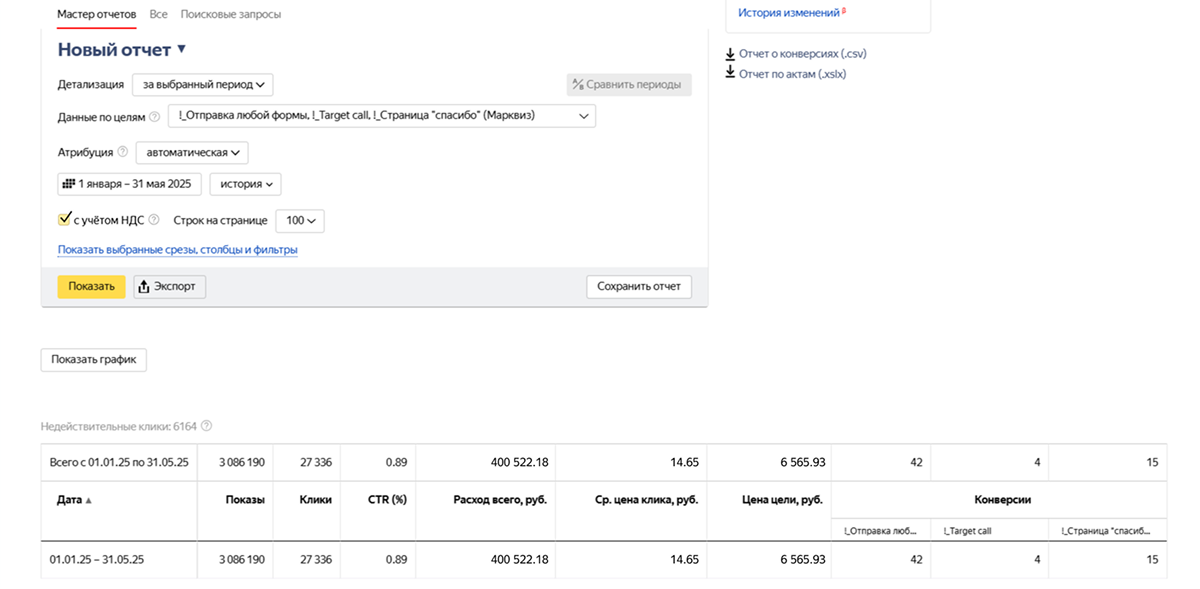Image resolution: width=1200 pixels, height=589 pixels.
Task: Click help icon next to с учётом НДС
Action: pyautogui.click(x=154, y=221)
